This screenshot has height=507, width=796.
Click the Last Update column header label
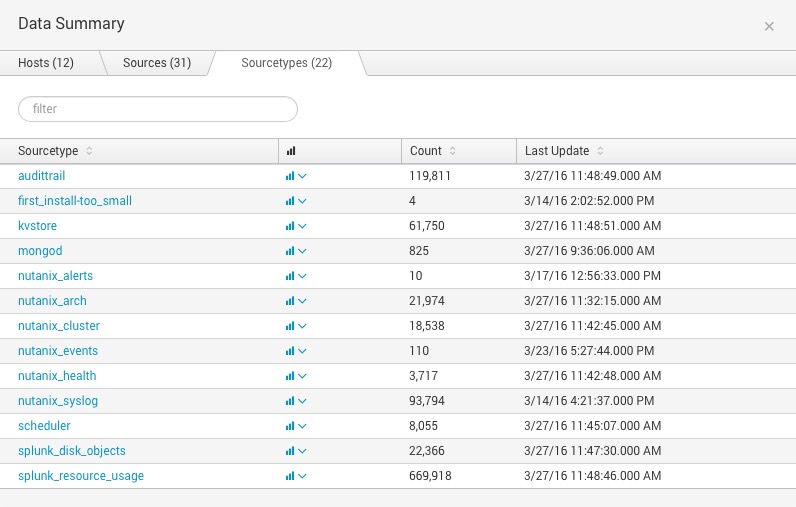tap(557, 151)
